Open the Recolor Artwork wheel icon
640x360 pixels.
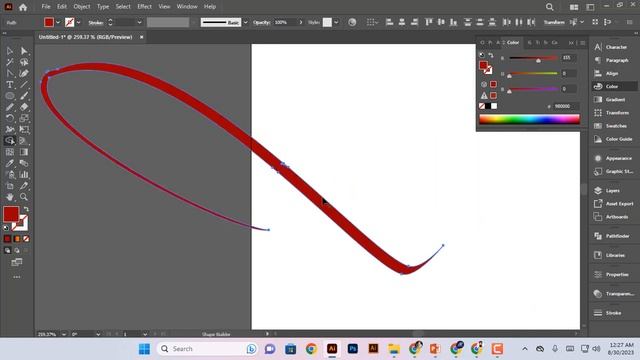[352, 22]
